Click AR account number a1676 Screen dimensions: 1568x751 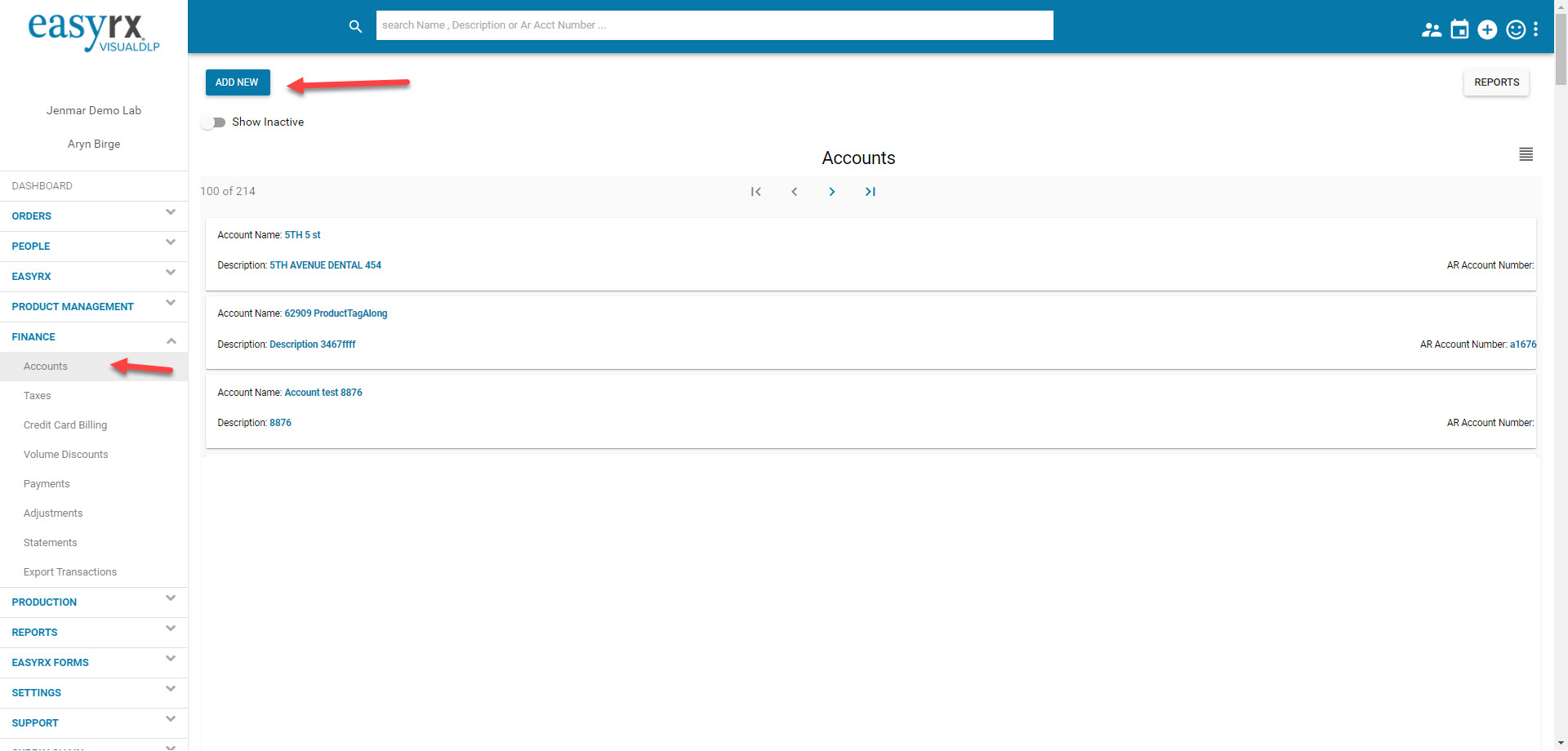(x=1522, y=344)
